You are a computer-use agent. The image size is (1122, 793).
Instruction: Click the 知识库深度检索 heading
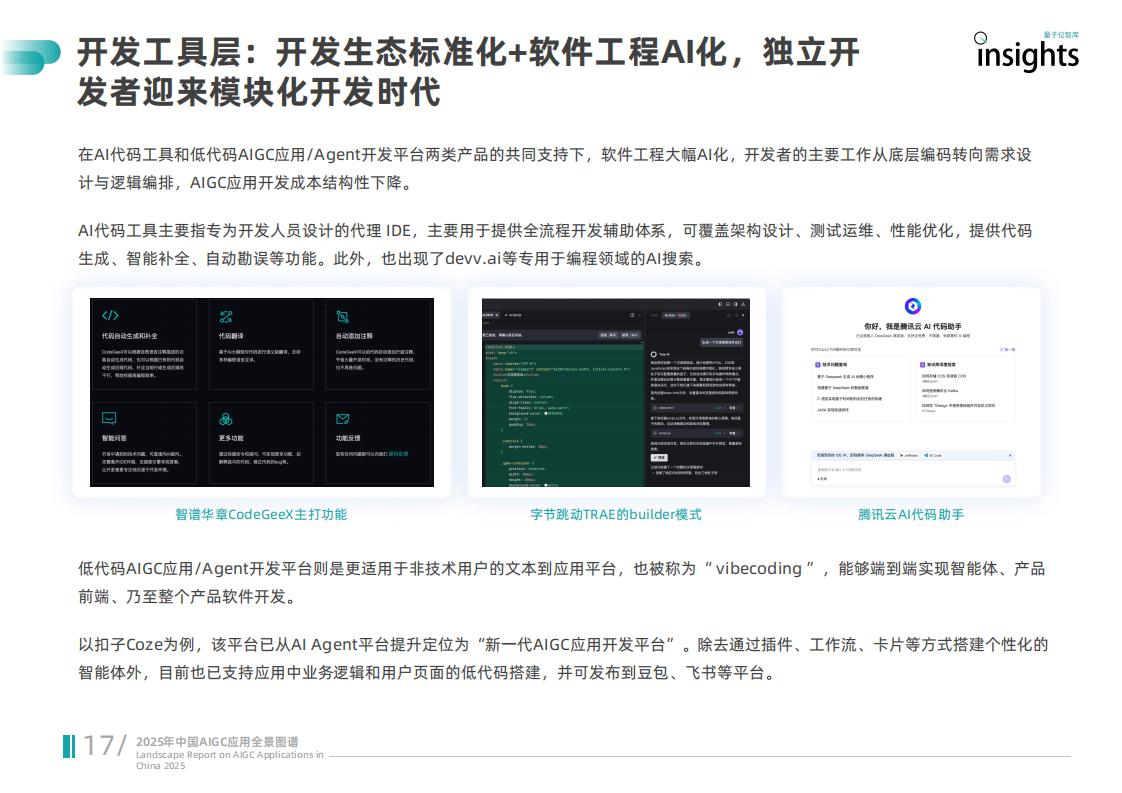(x=941, y=364)
